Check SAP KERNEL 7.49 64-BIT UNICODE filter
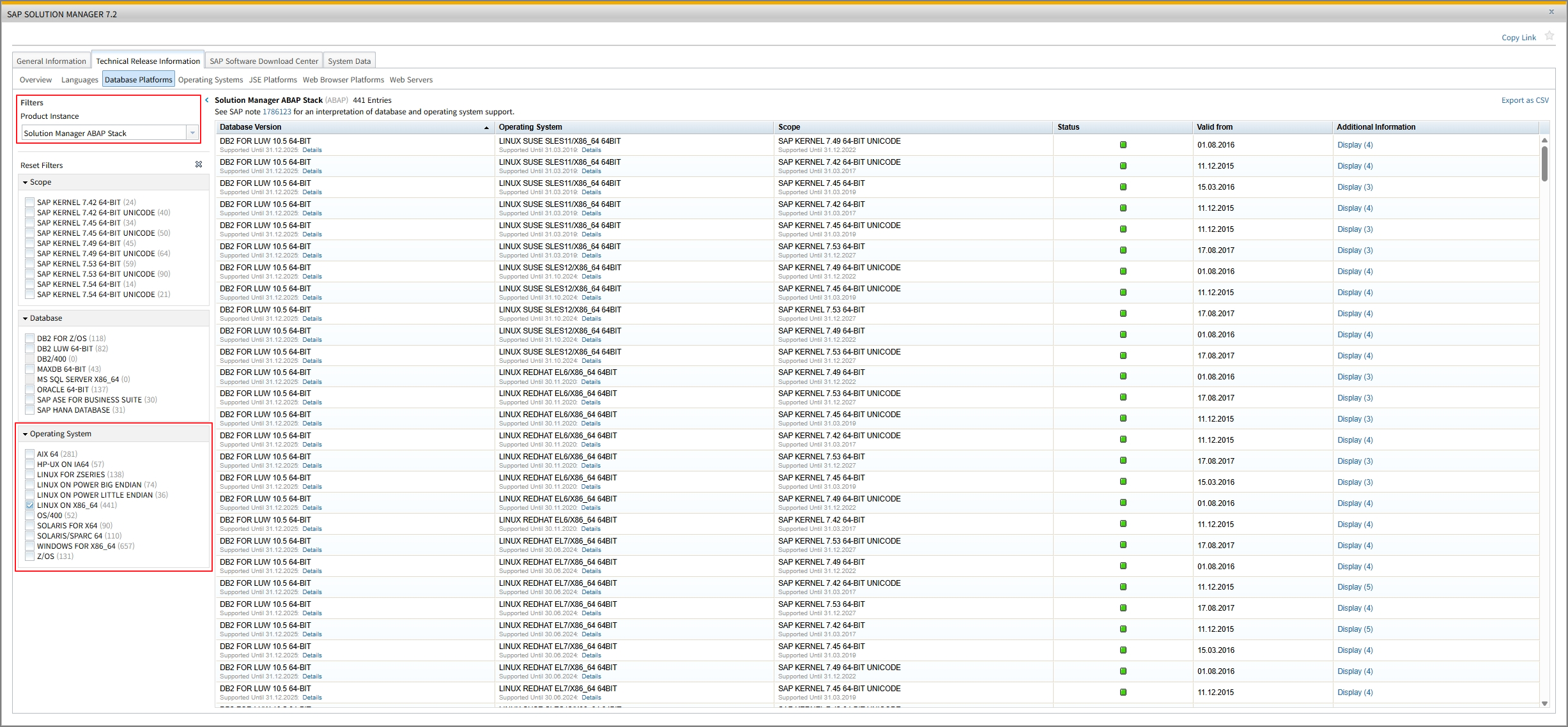The height and width of the screenshot is (727, 1568). click(x=29, y=254)
